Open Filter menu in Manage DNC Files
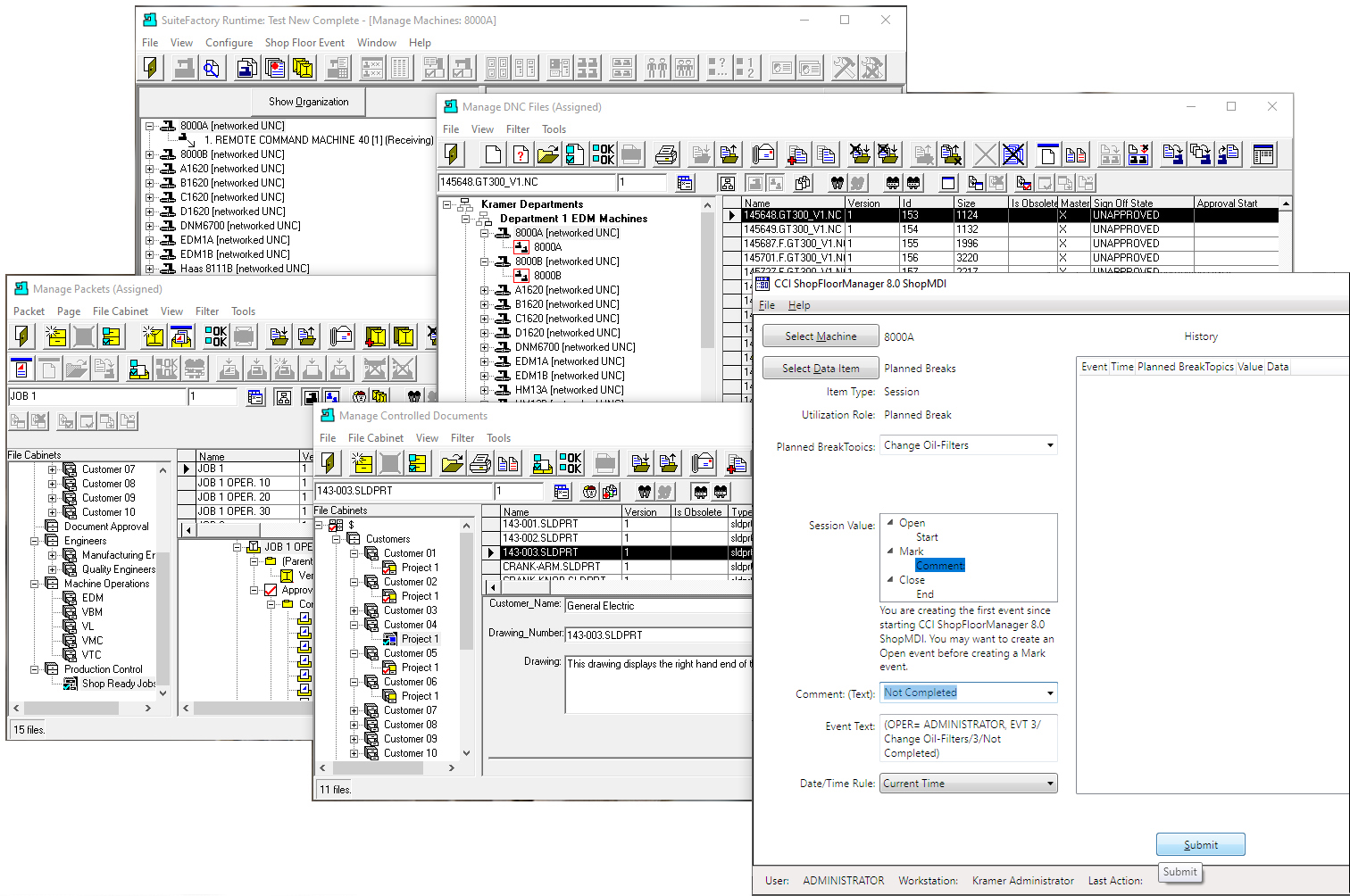 point(518,129)
